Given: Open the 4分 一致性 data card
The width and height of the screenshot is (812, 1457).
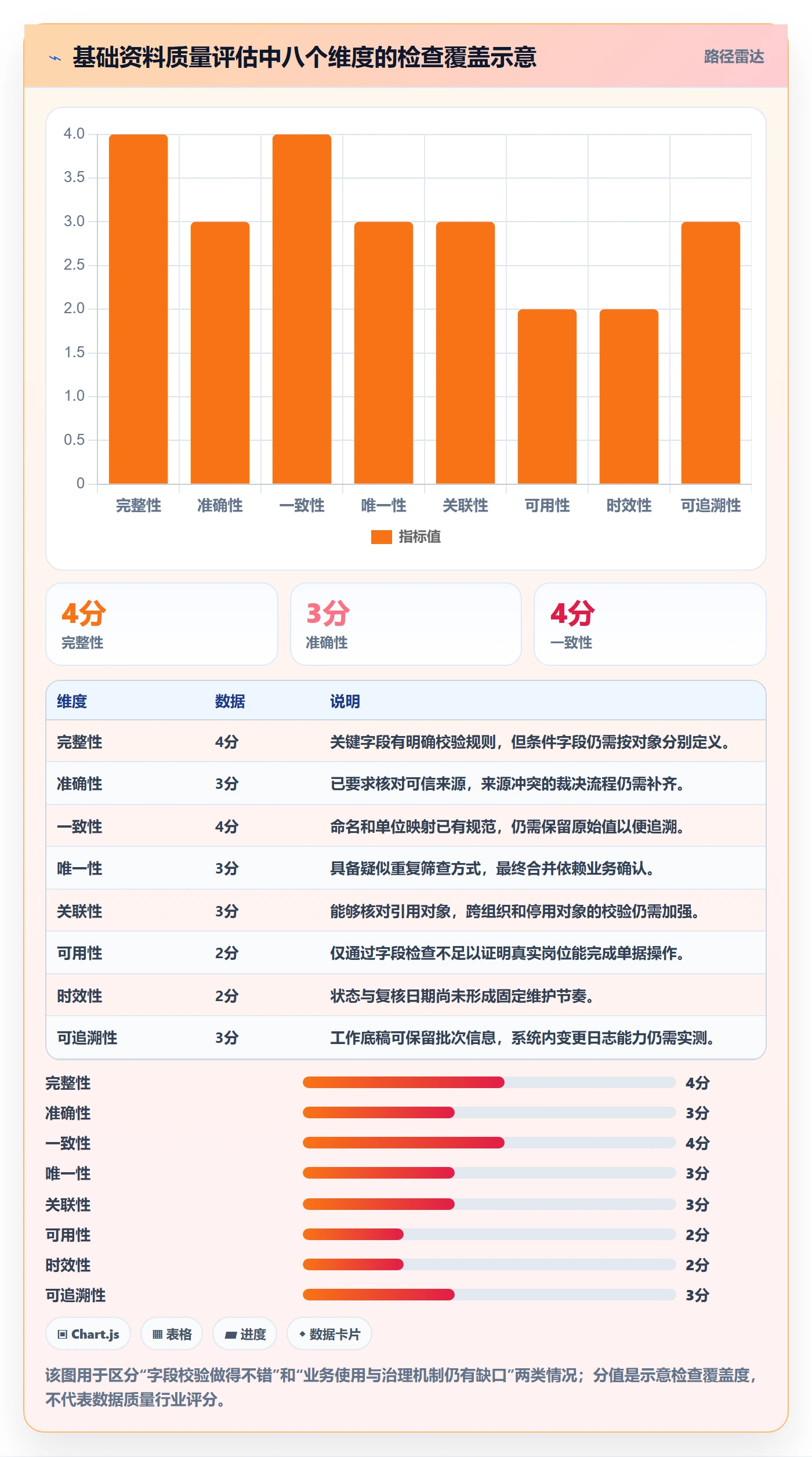Looking at the screenshot, I should (650, 624).
